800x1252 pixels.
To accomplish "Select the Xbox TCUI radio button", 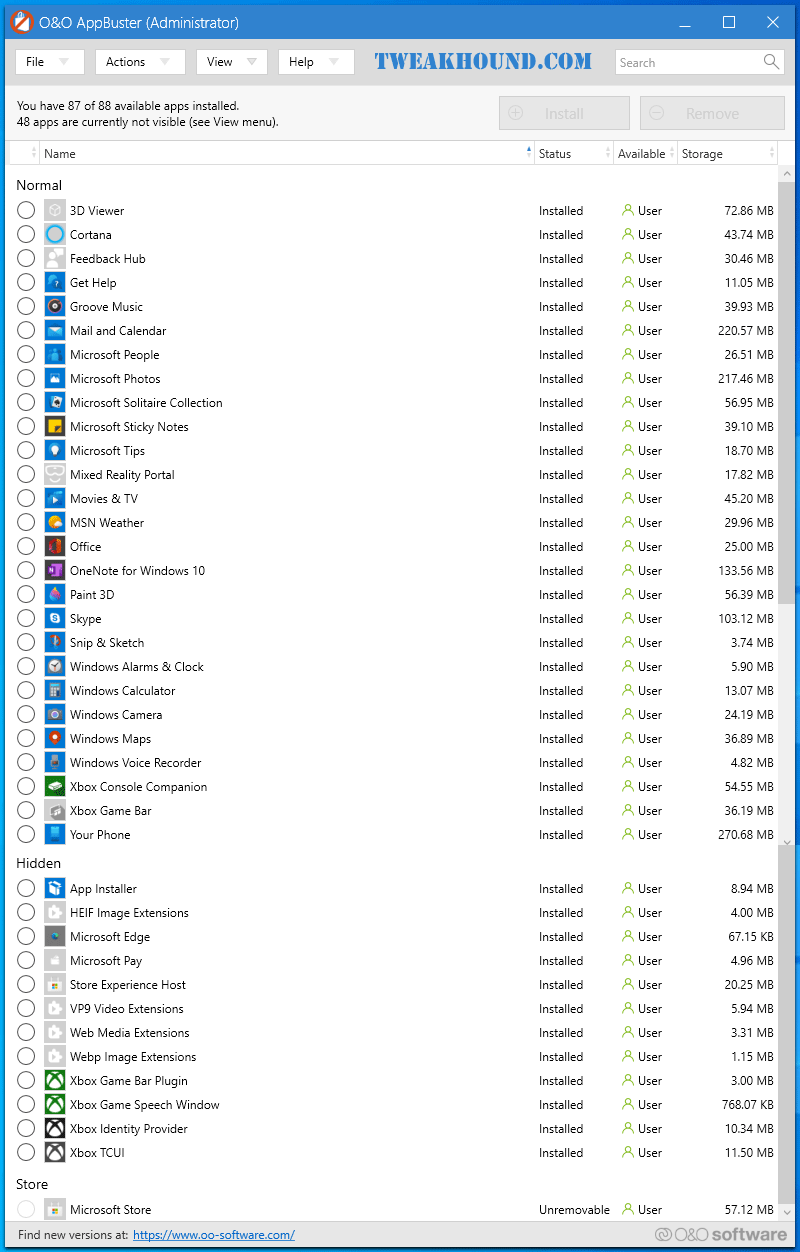I will tap(26, 1153).
